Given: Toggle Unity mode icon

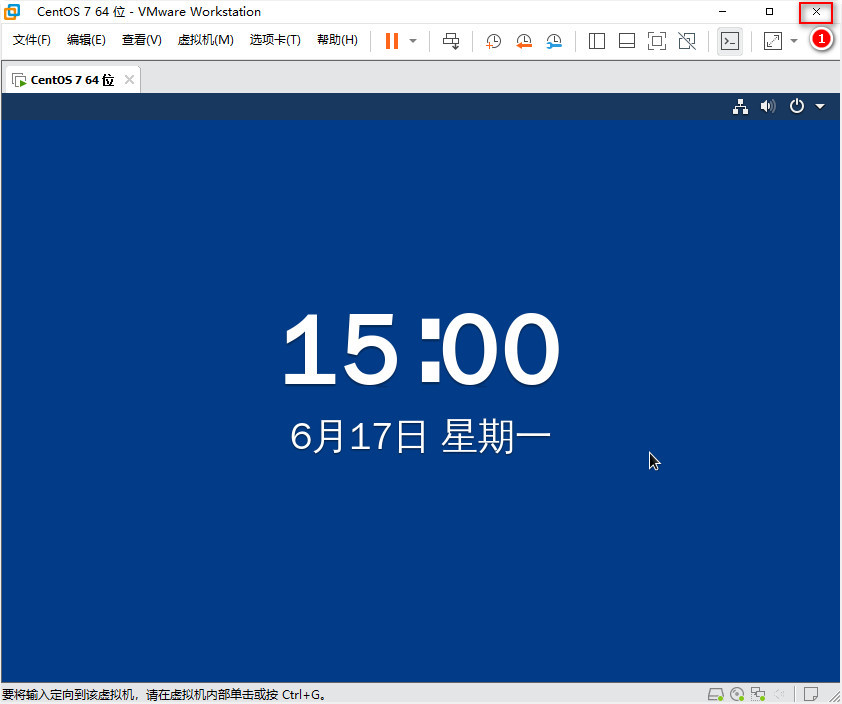Looking at the screenshot, I should tap(687, 41).
